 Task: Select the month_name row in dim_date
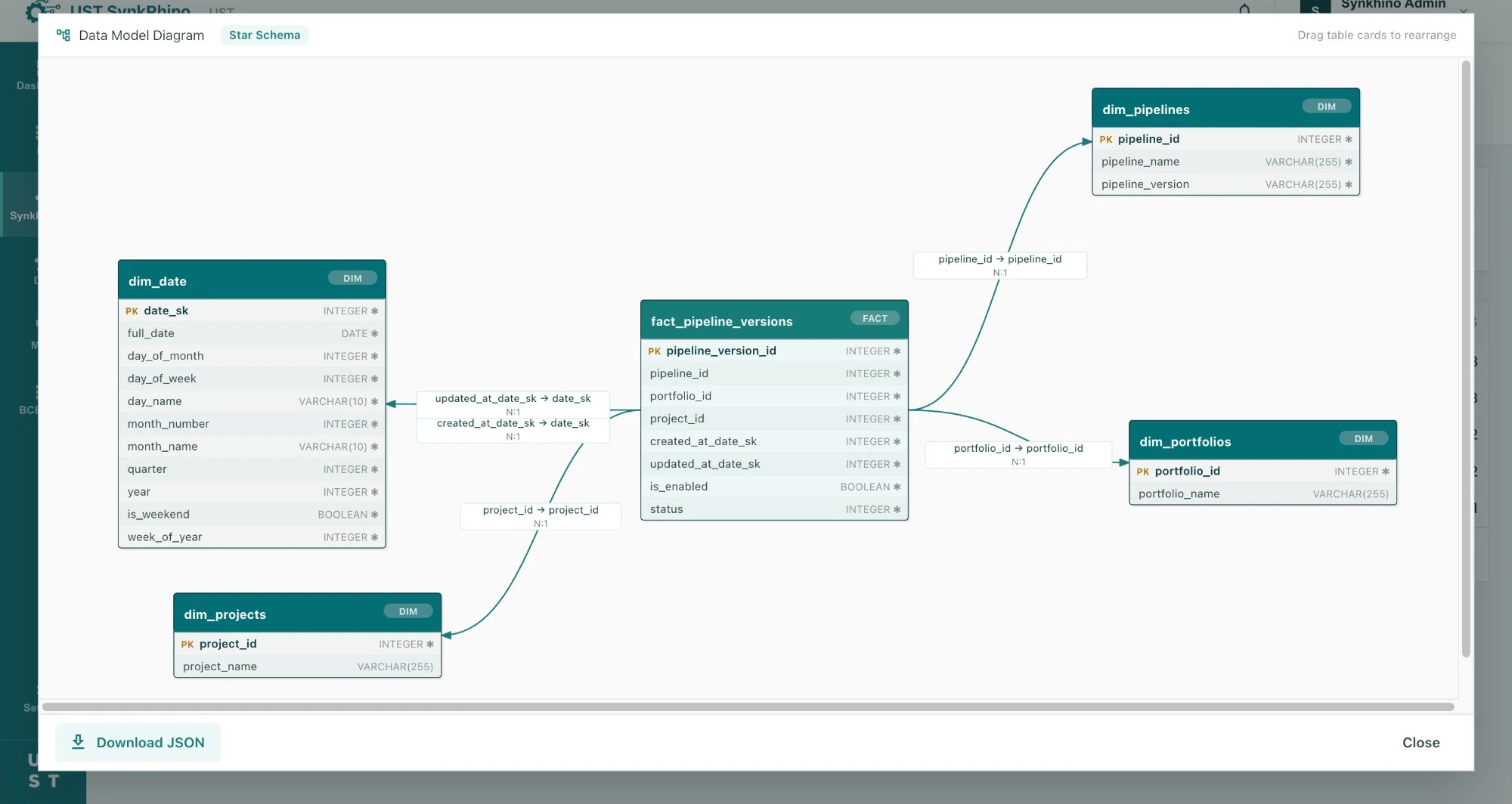point(252,447)
